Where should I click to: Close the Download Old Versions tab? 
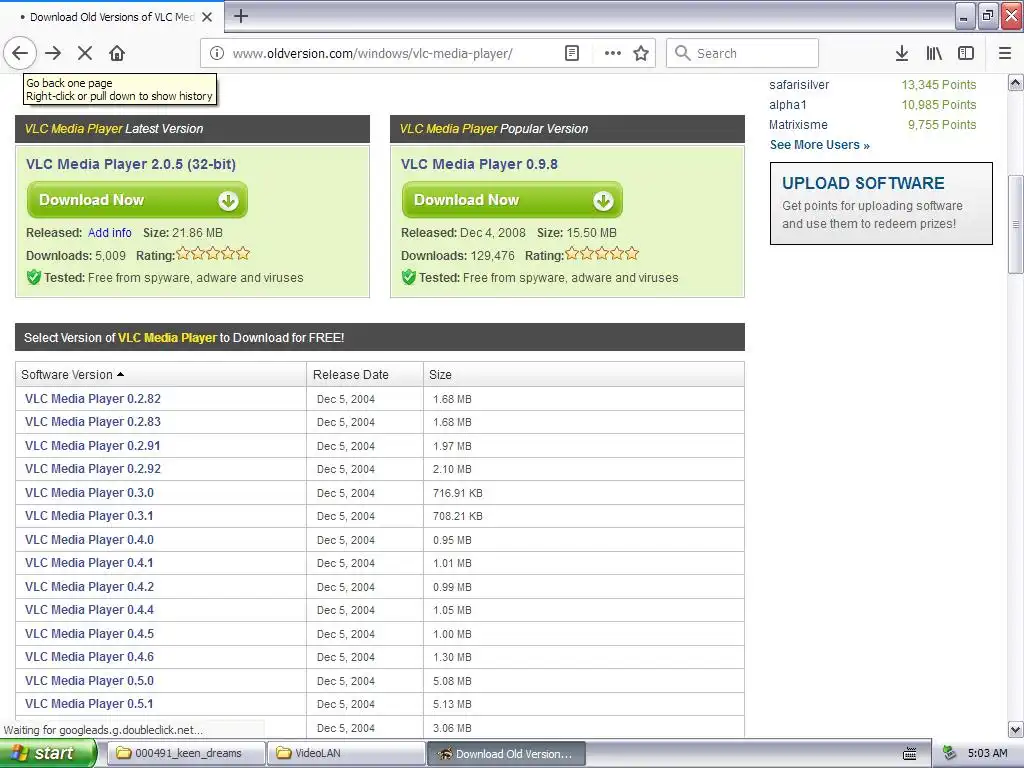(x=207, y=17)
